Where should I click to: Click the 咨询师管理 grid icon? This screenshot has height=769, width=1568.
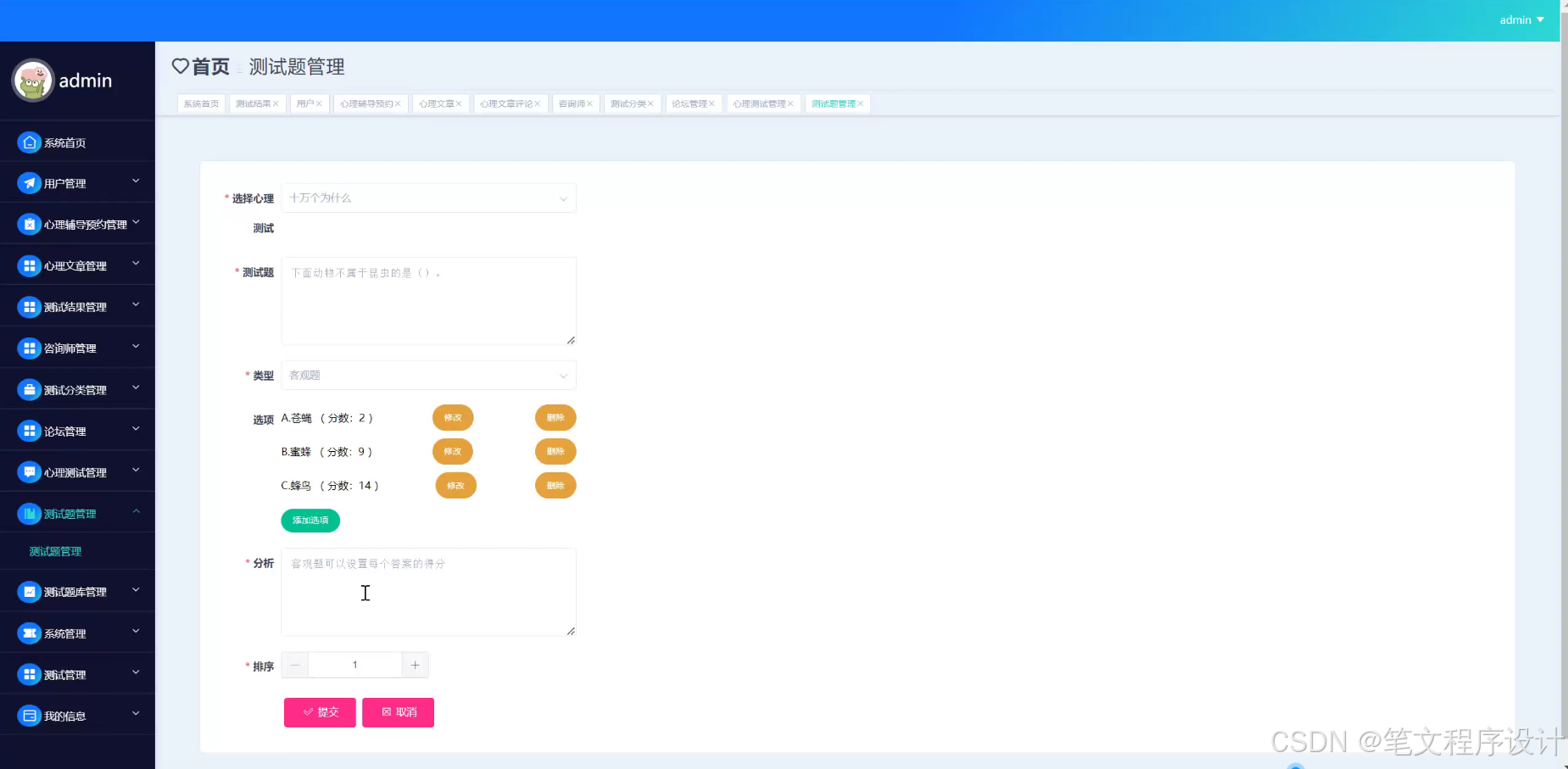[x=29, y=348]
